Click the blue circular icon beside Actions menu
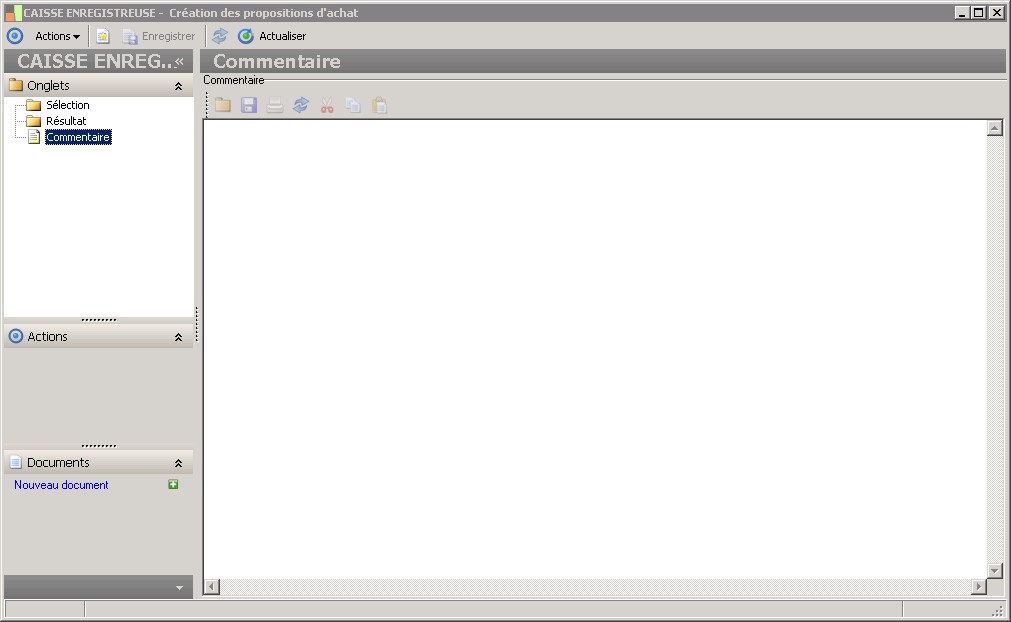The height and width of the screenshot is (622, 1011). coord(15,36)
